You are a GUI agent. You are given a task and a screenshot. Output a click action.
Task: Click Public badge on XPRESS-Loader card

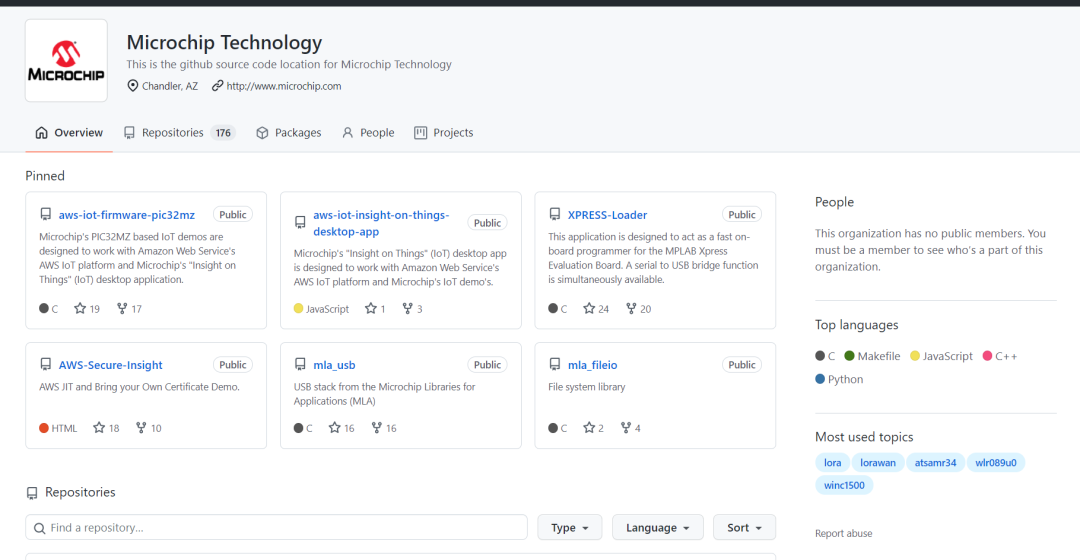(742, 215)
